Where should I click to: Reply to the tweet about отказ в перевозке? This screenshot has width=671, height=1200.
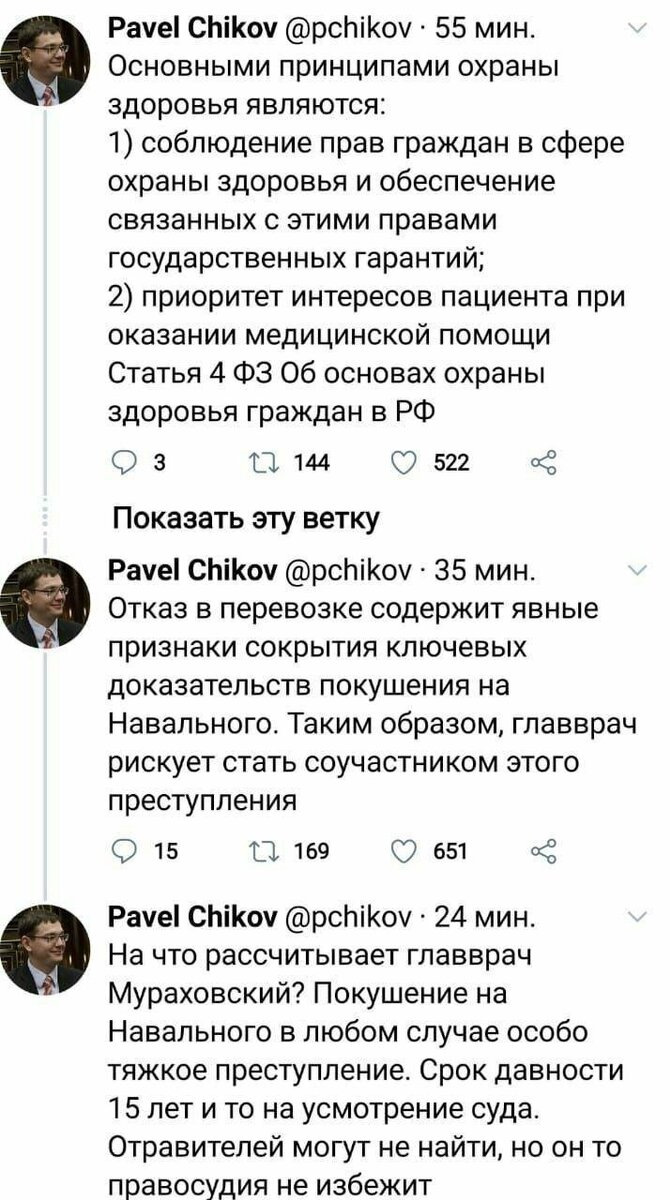122,853
